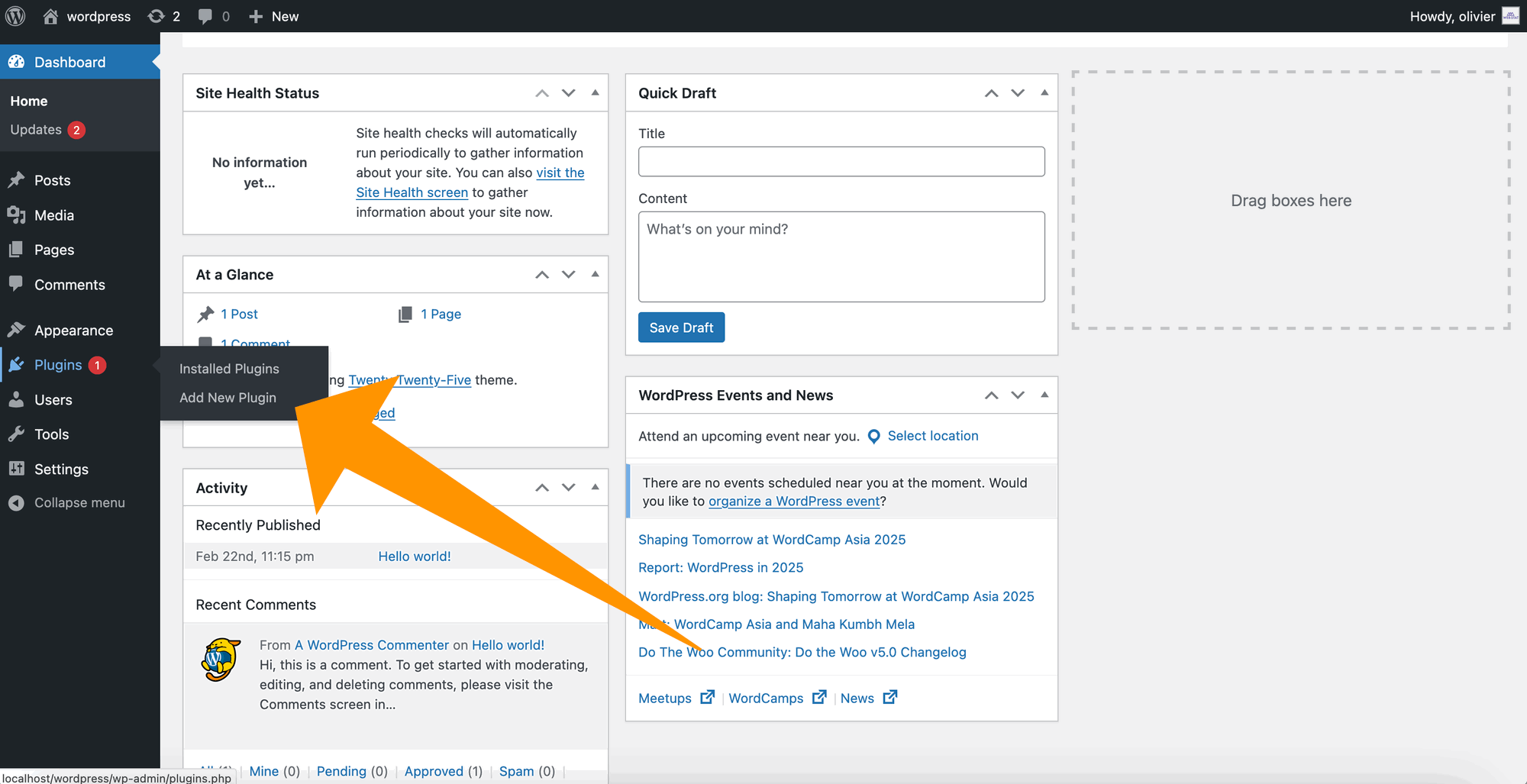This screenshot has height=784, width=1527.
Task: Focus the What's on your mind textarea
Action: coord(841,256)
